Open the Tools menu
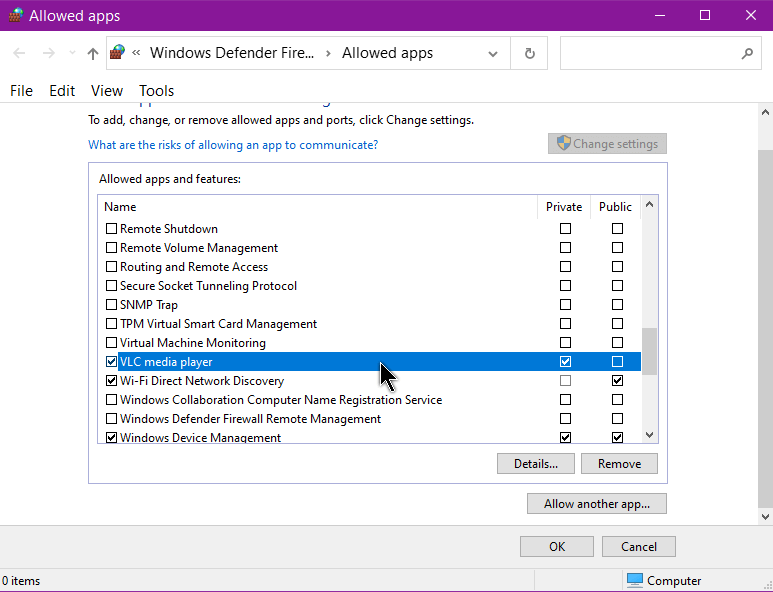773x592 pixels. click(x=156, y=91)
